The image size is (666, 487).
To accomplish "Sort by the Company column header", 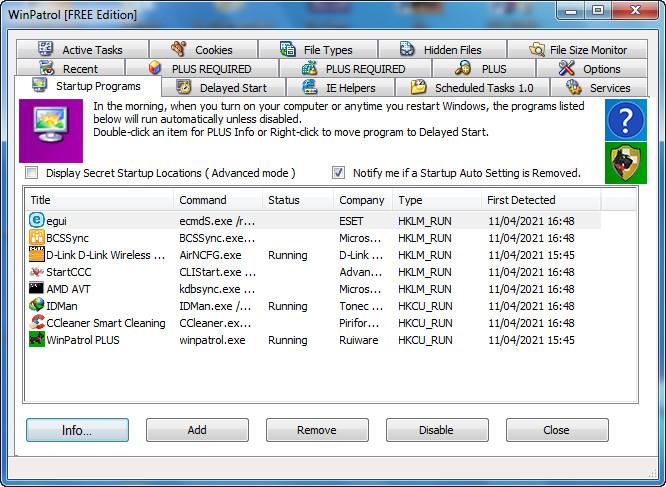I will click(363, 200).
